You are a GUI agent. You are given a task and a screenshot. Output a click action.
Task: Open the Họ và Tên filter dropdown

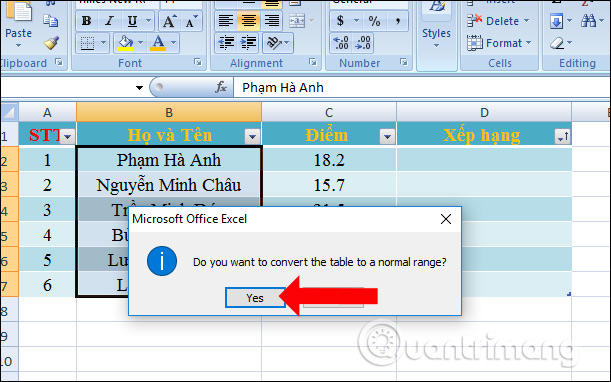point(252,137)
